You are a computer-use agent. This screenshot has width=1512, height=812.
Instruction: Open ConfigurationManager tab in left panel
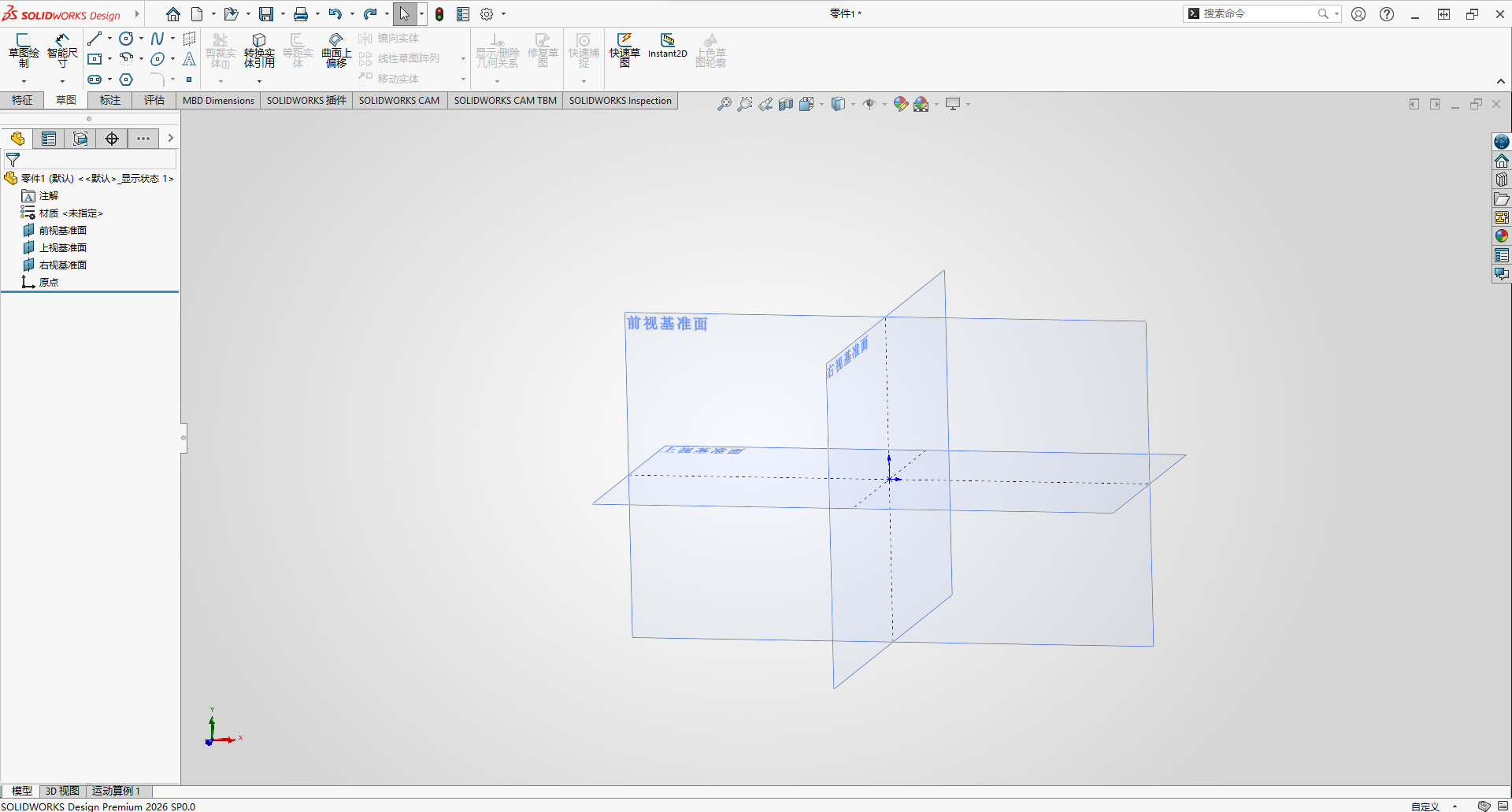[80, 139]
